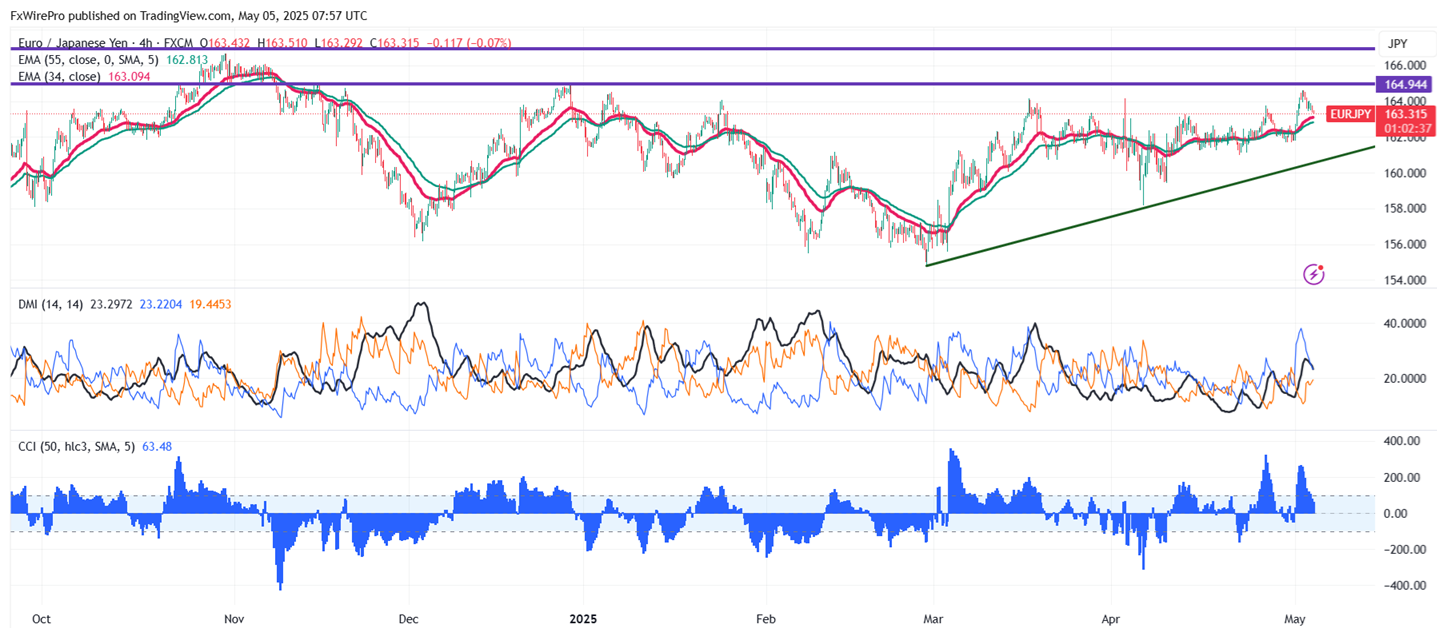Click the purple lightning flash icon
The height and width of the screenshot is (628, 1437).
[1314, 273]
